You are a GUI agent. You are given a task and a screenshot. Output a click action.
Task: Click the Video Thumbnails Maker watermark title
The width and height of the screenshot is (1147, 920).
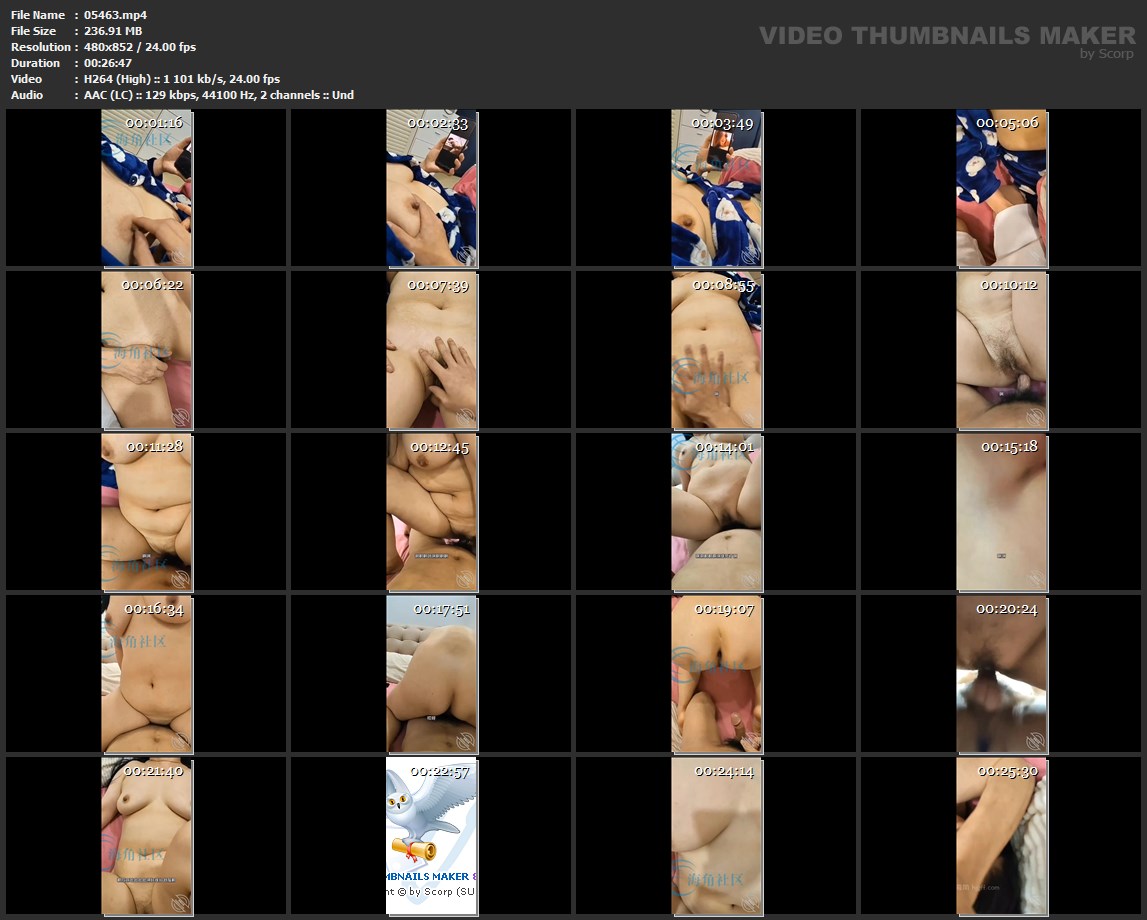tap(946, 35)
